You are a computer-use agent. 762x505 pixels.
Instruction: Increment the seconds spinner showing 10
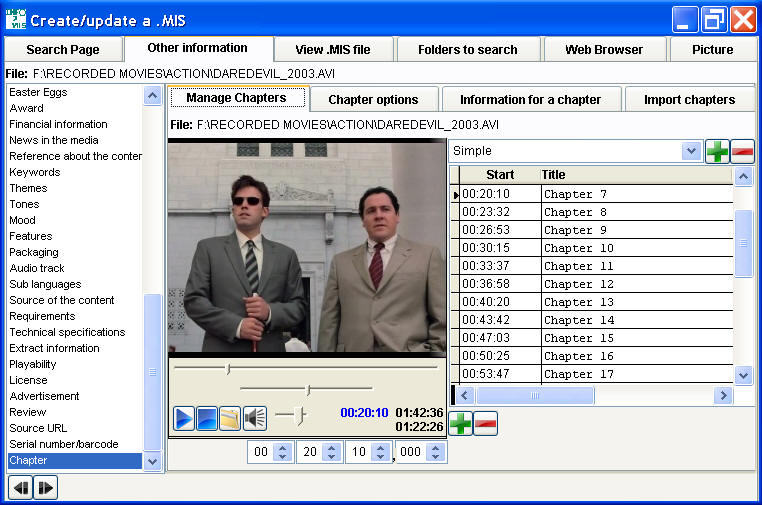click(x=381, y=448)
